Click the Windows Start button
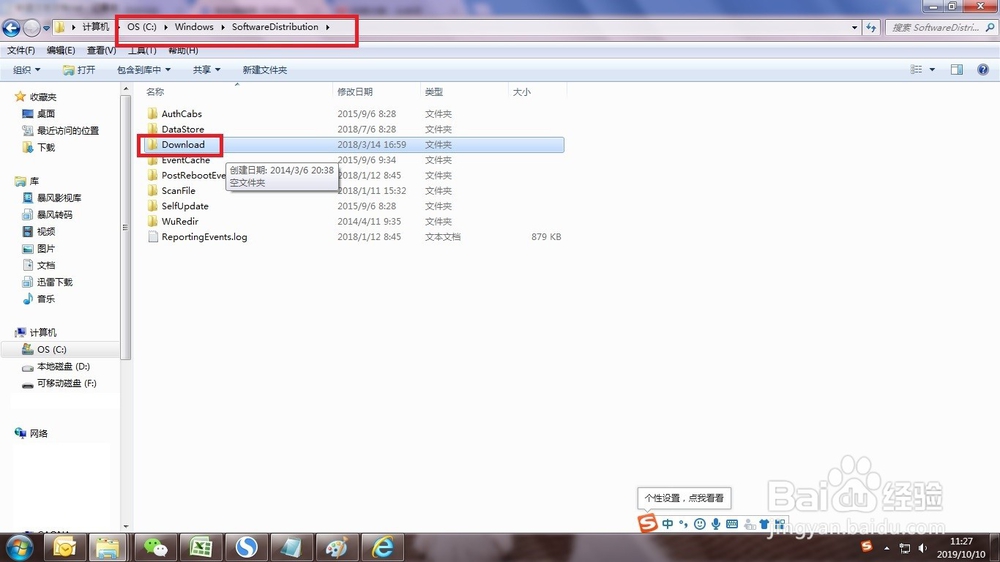Screen dimensions: 1000x562 click(x=18, y=547)
